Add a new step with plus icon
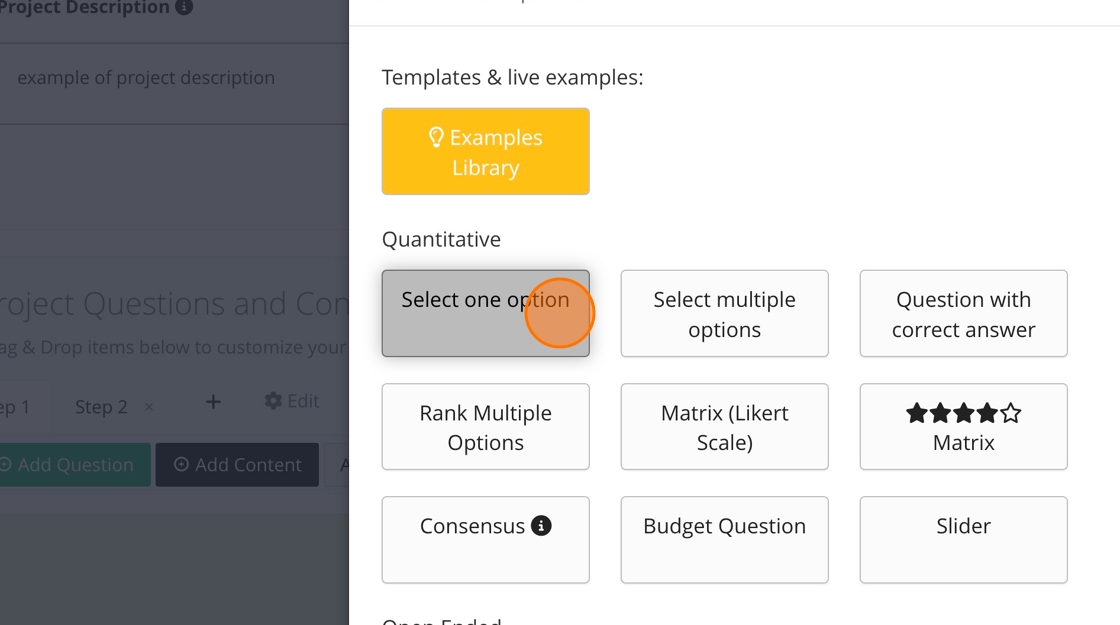 213,402
